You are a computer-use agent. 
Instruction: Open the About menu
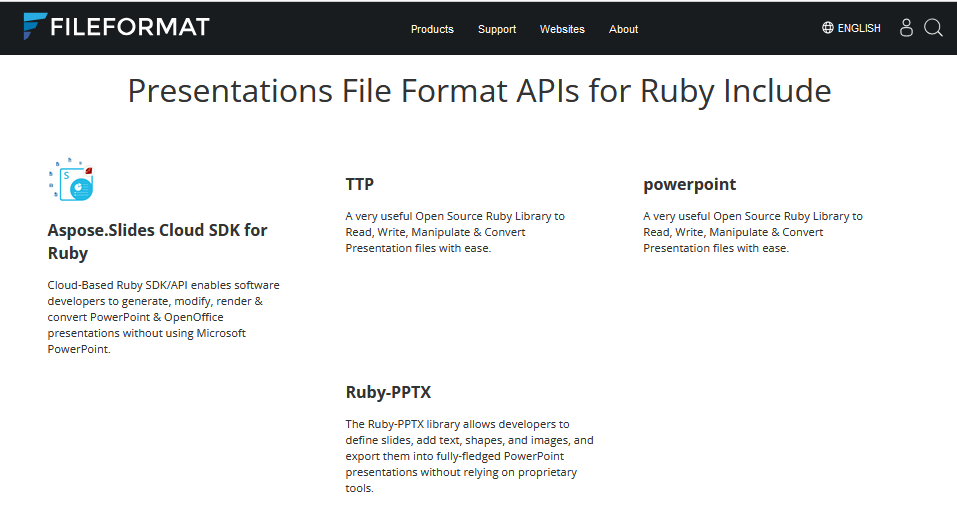coord(623,29)
